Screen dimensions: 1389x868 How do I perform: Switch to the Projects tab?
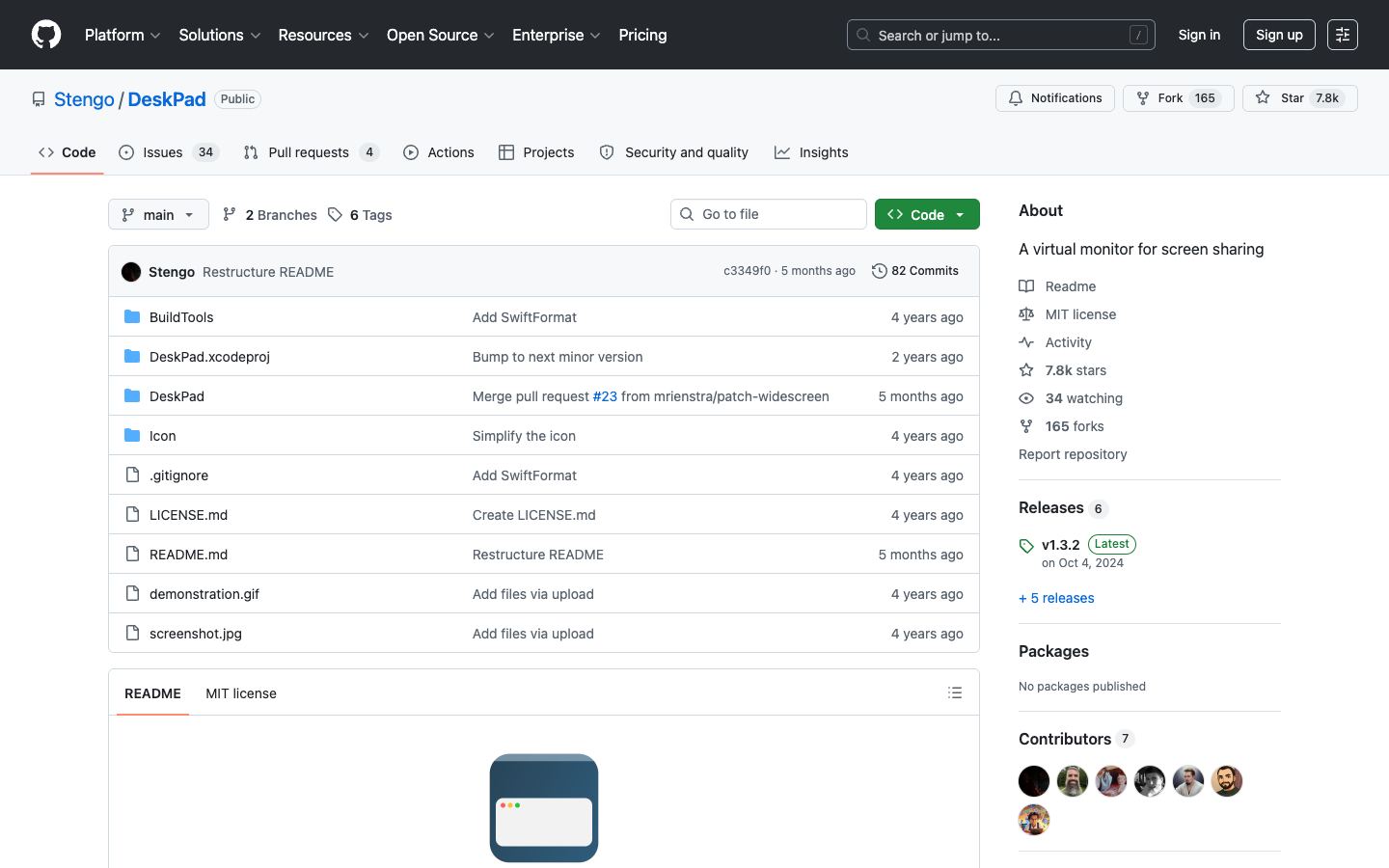point(536,152)
